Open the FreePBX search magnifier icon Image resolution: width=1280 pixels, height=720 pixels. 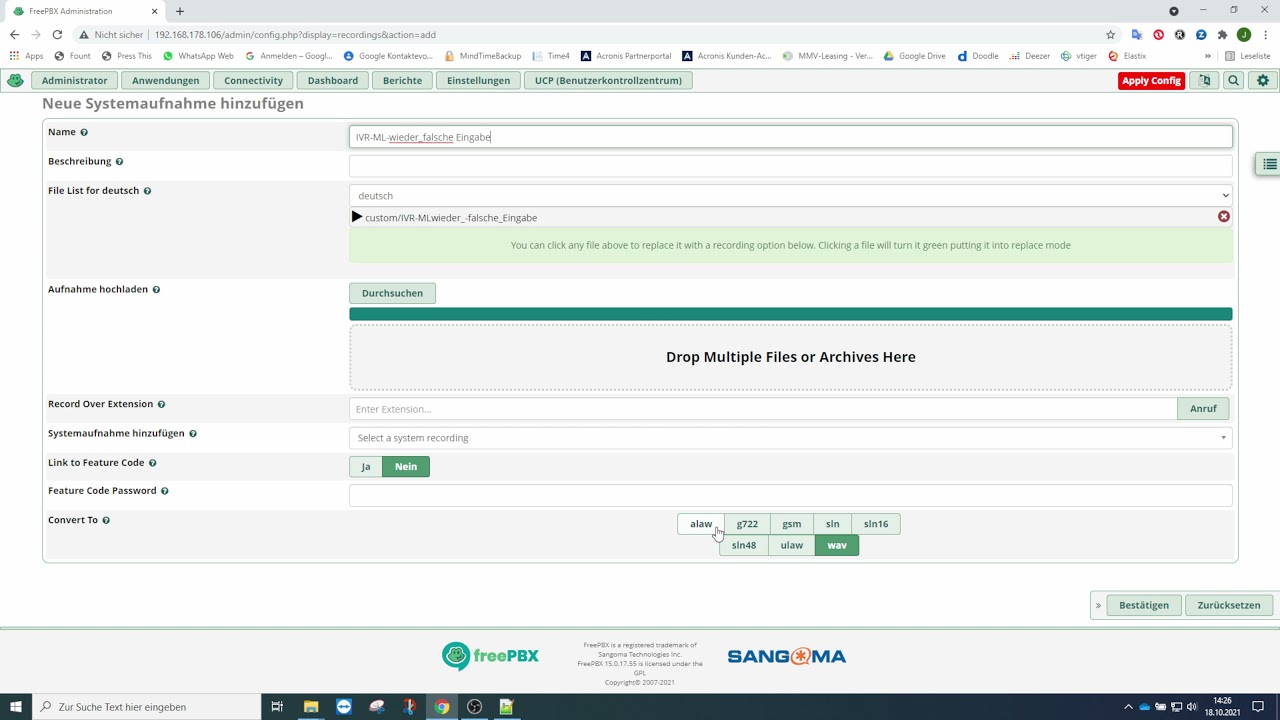[x=1234, y=80]
